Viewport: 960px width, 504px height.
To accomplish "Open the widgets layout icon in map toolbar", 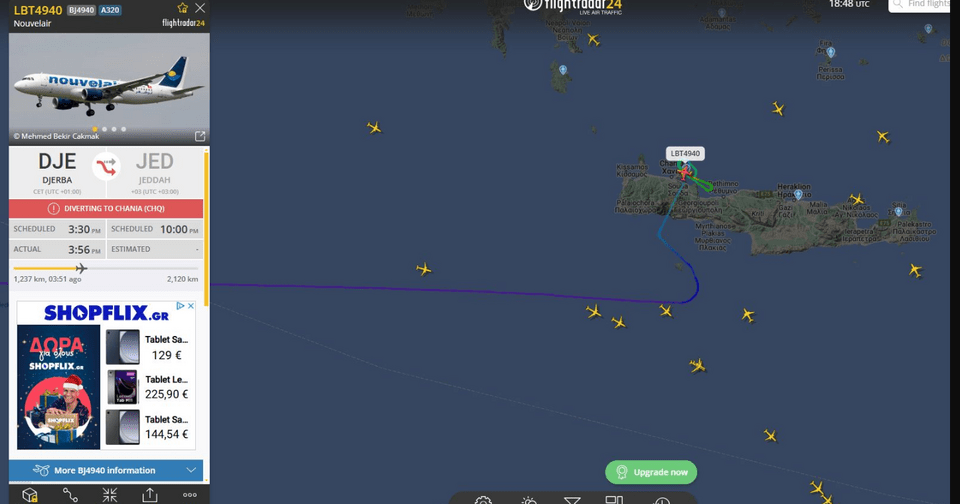I will (614, 500).
